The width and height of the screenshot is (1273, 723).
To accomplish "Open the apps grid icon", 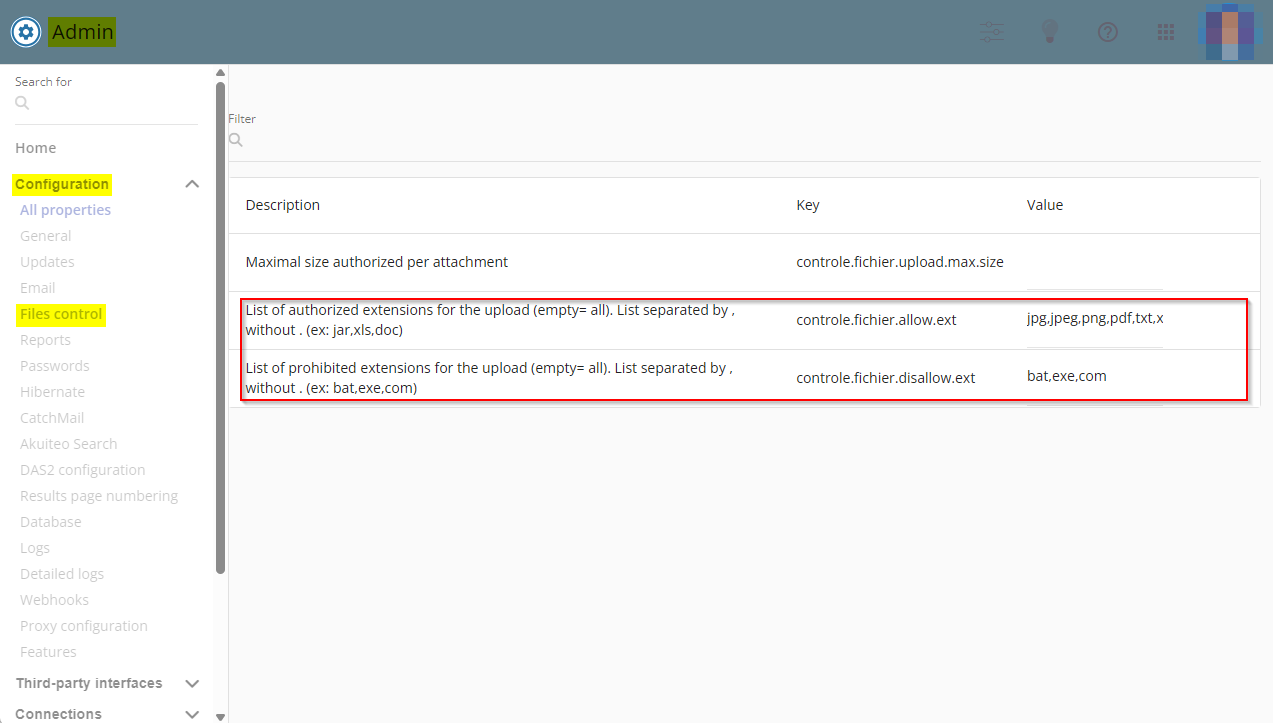I will [x=1165, y=32].
